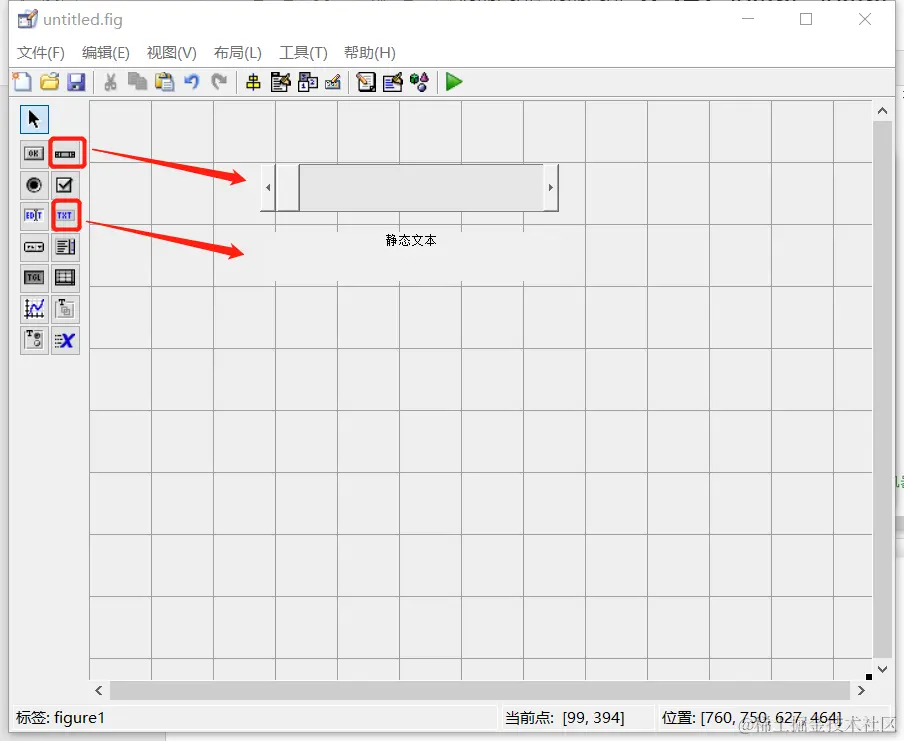Select the Axes component
904x741 pixels.
[x=34, y=309]
